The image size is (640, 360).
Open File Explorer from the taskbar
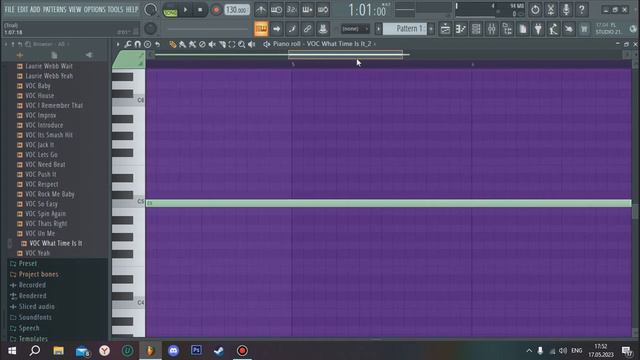pos(58,351)
